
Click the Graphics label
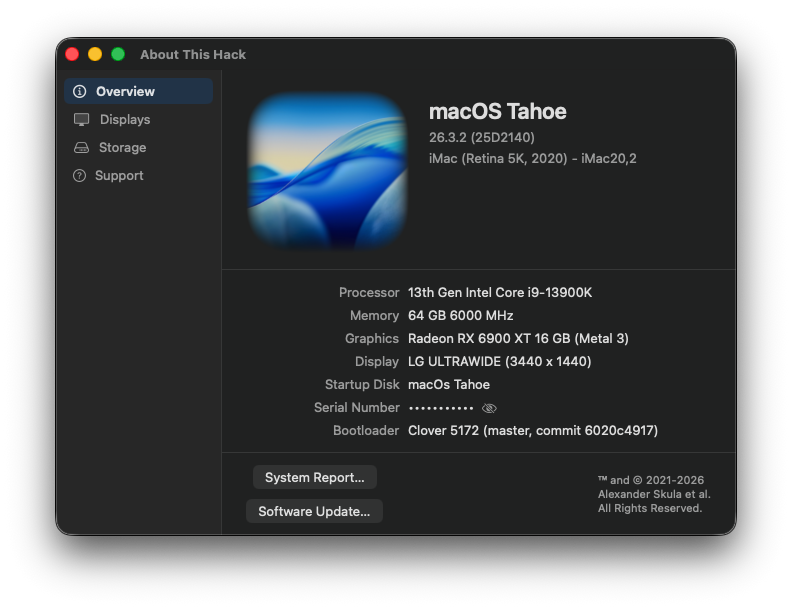[x=372, y=338]
